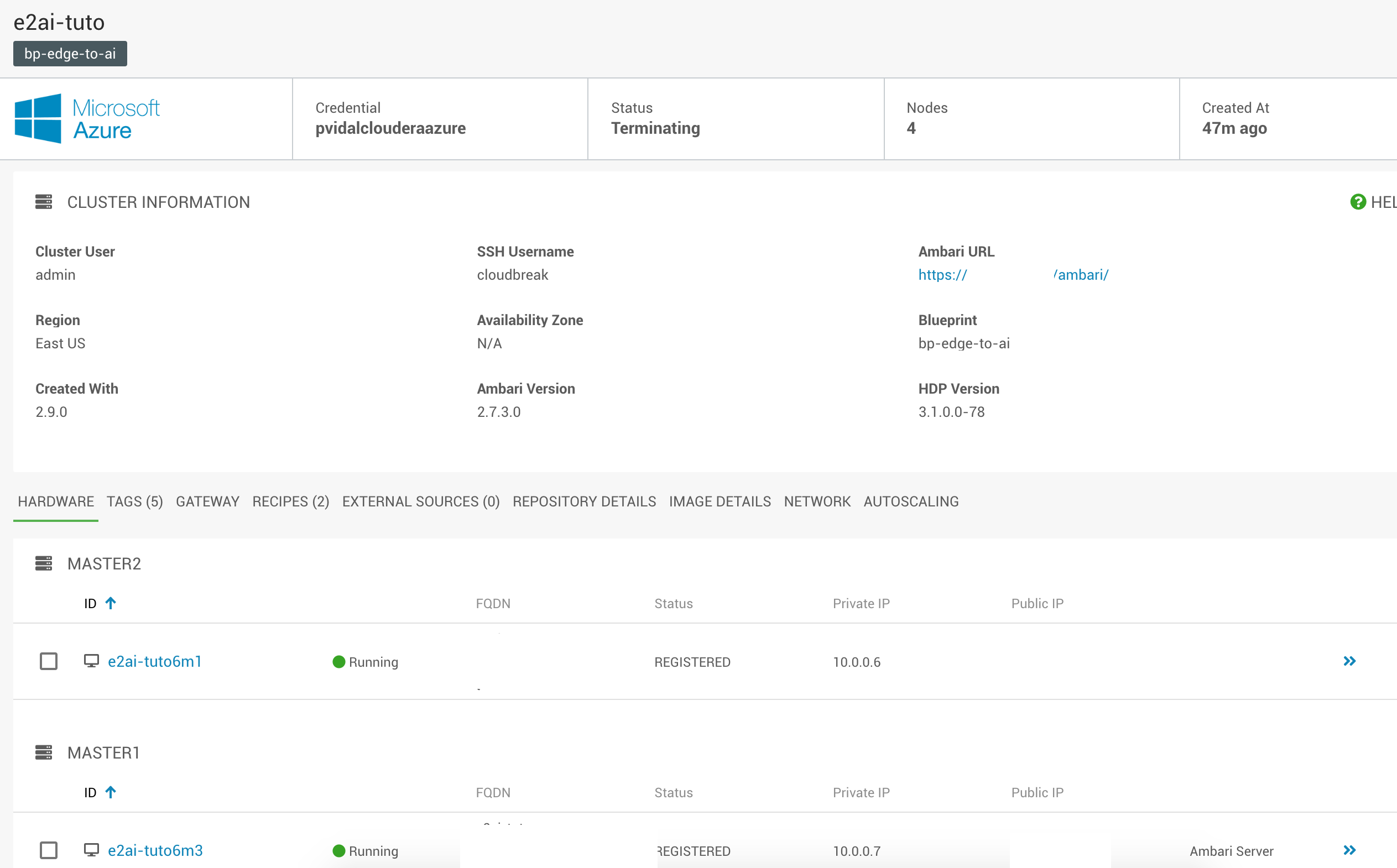This screenshot has height=868, width=1397.
Task: Click the monitor icon beside e2ai-tuto6m3
Action: coord(91,850)
